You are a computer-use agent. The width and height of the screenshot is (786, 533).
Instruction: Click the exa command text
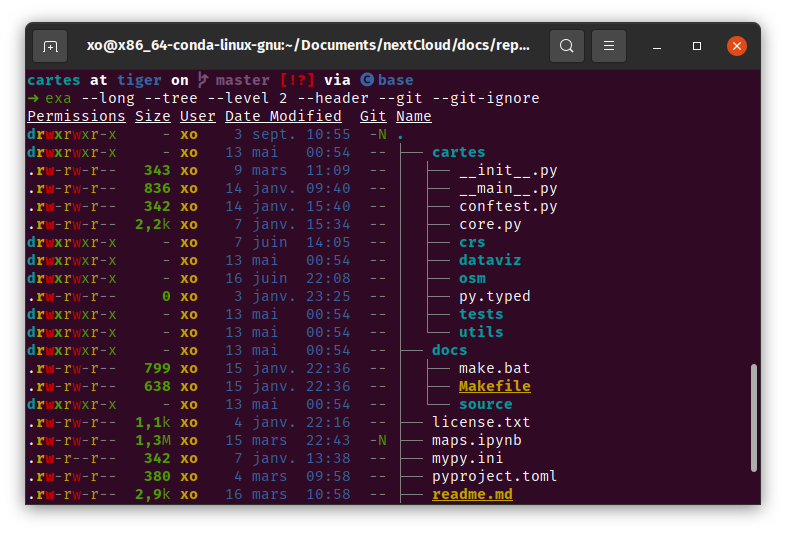(58, 98)
